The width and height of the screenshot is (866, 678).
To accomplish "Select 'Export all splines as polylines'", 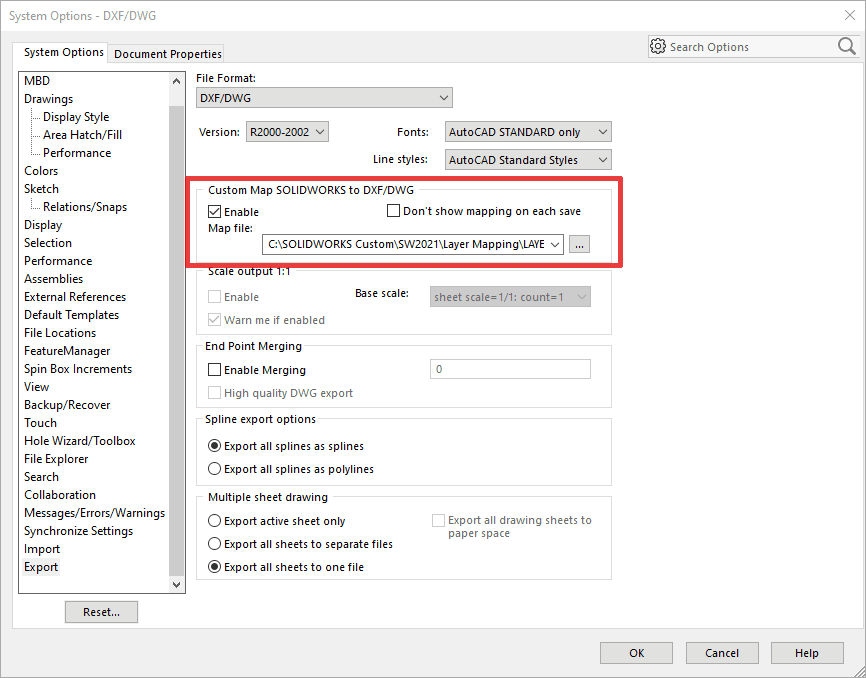I will [214, 468].
